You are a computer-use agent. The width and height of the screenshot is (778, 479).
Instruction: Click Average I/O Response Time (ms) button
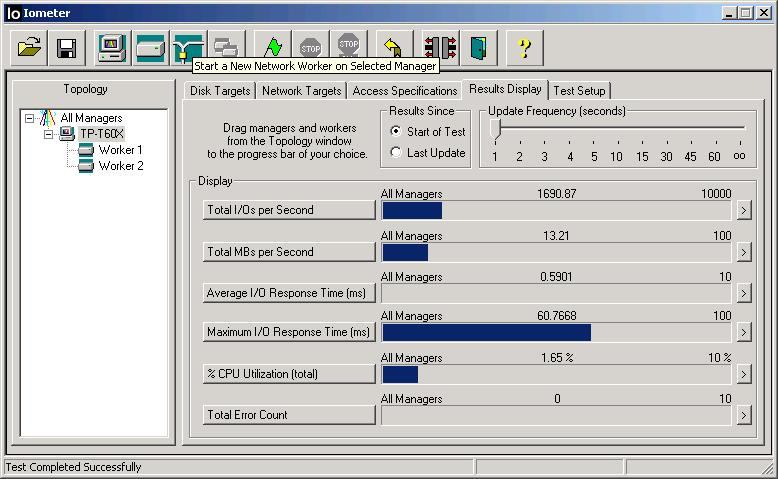point(289,293)
